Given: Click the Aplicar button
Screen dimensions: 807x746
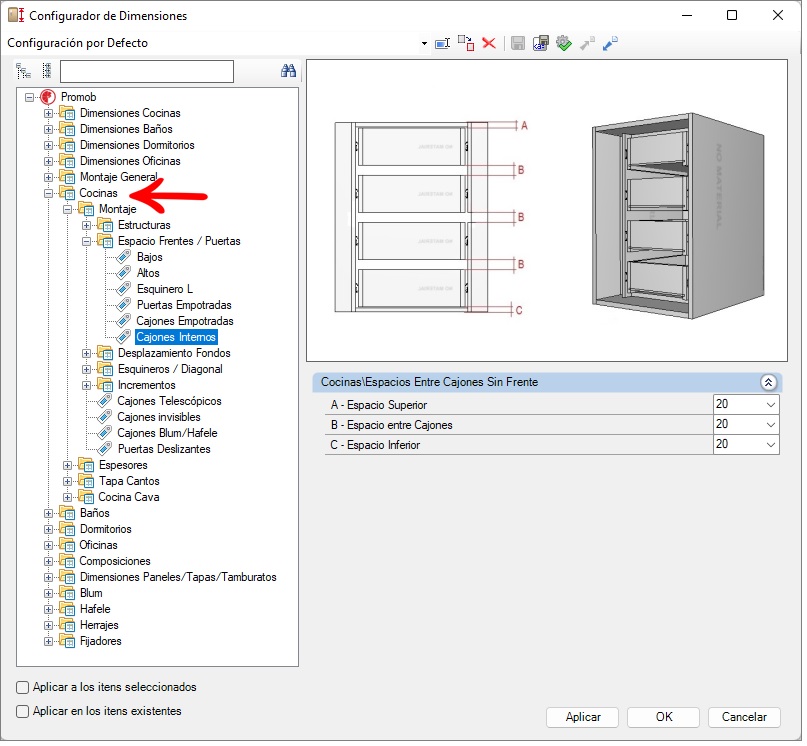Looking at the screenshot, I should [x=583, y=717].
